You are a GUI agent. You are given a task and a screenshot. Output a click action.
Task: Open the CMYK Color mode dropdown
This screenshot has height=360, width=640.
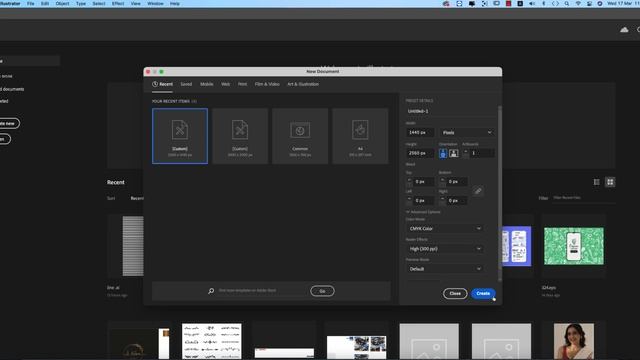point(445,229)
